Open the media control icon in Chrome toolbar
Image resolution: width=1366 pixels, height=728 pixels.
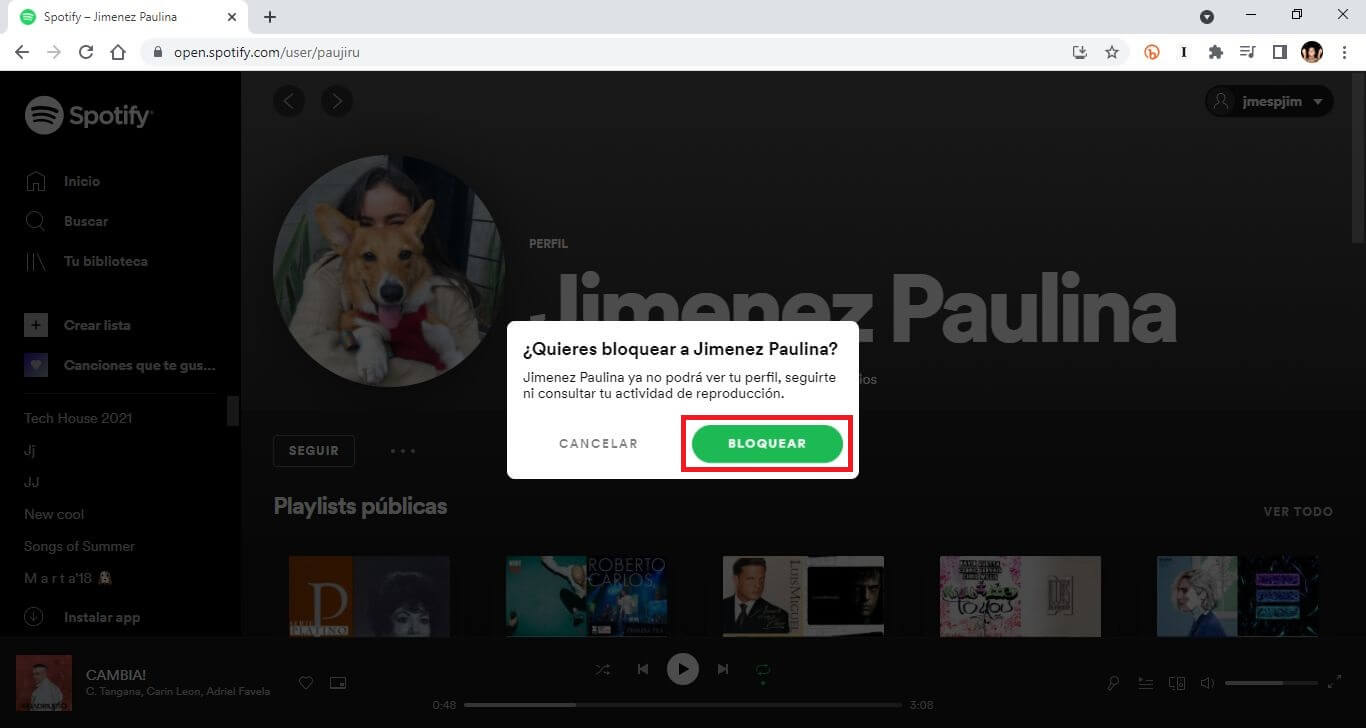[1247, 52]
